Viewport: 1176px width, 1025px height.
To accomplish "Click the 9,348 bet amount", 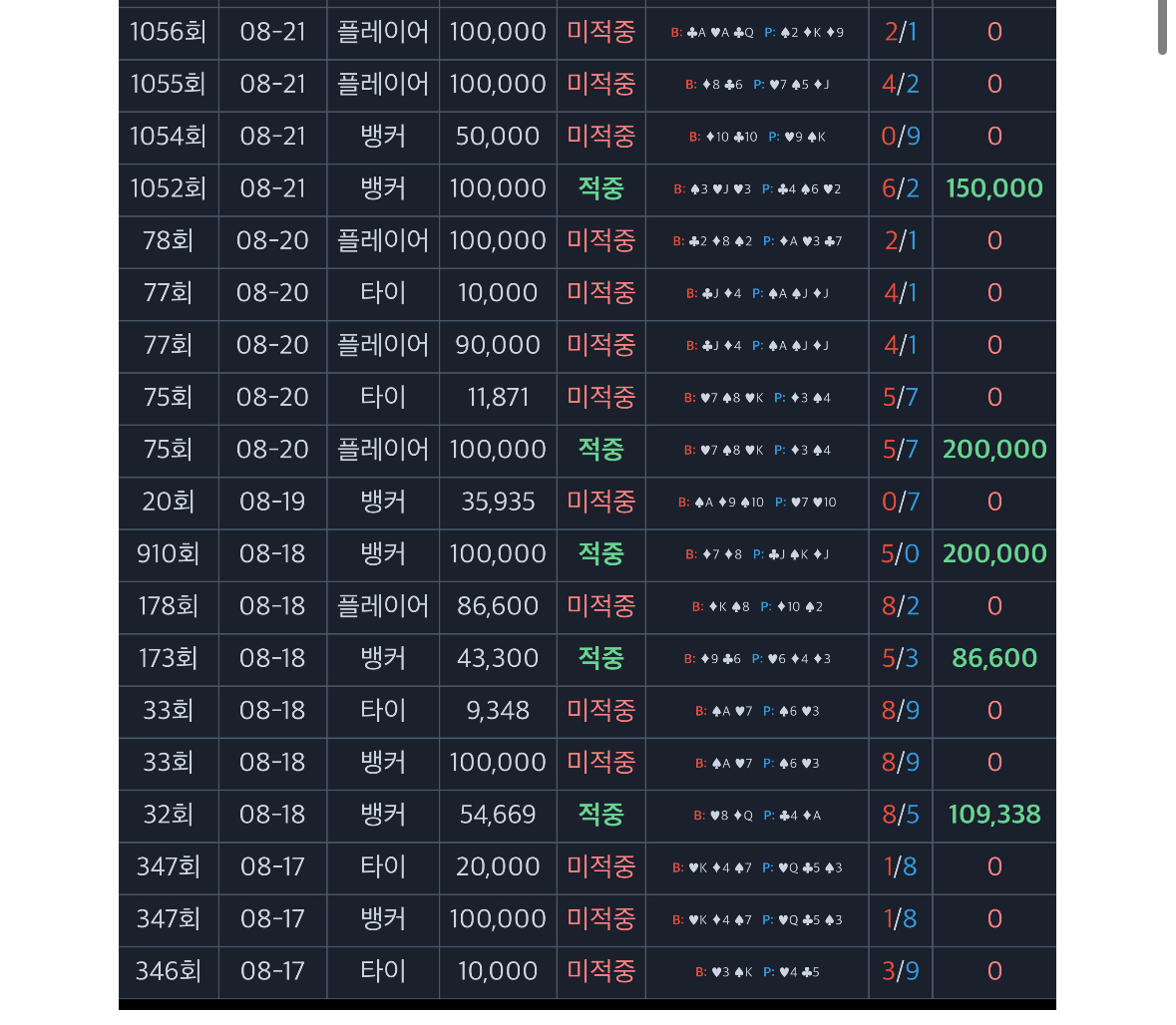I will [498, 710].
